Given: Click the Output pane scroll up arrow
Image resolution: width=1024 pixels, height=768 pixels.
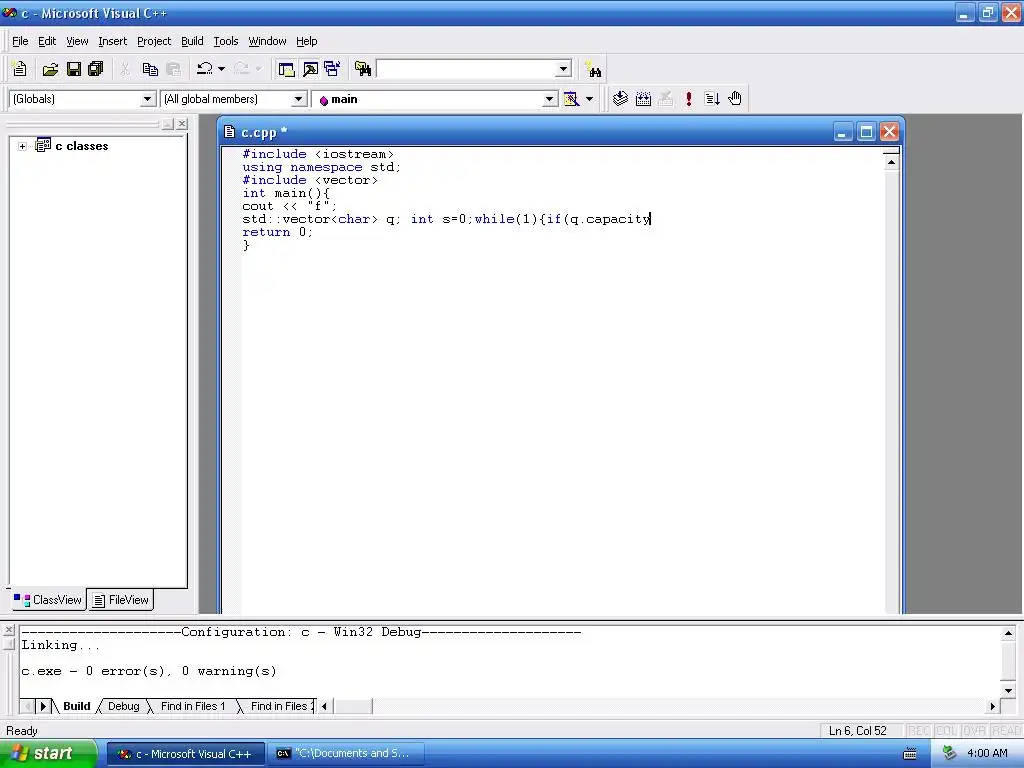Looking at the screenshot, I should 1008,633.
